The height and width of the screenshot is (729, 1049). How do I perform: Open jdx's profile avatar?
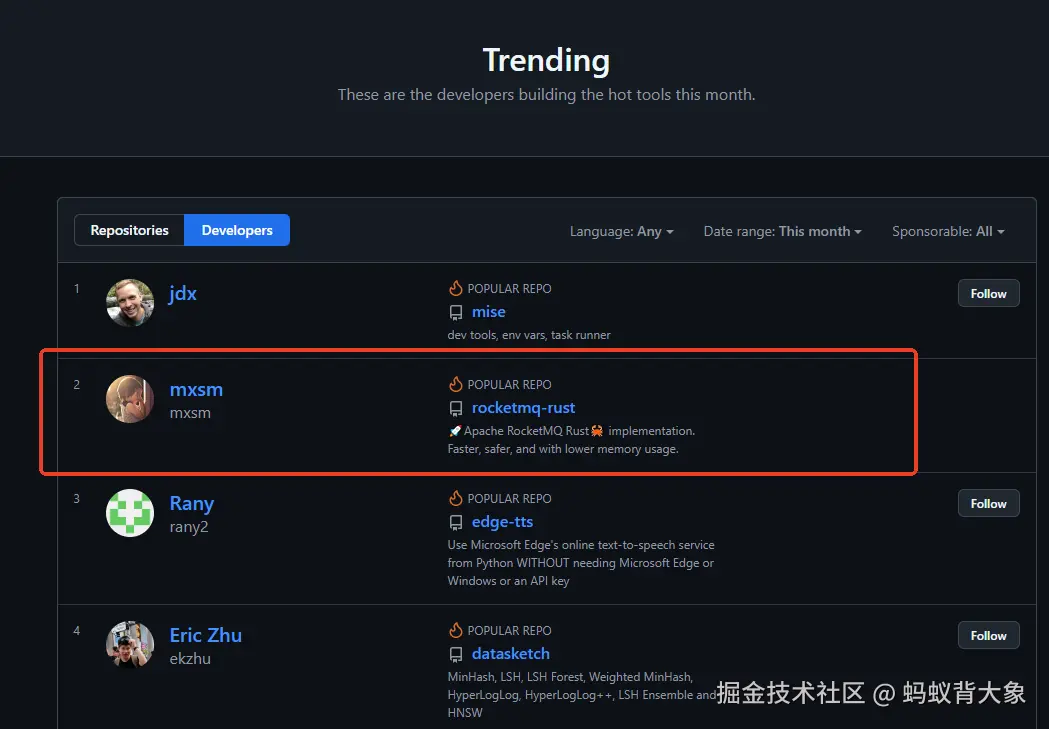pyautogui.click(x=130, y=303)
